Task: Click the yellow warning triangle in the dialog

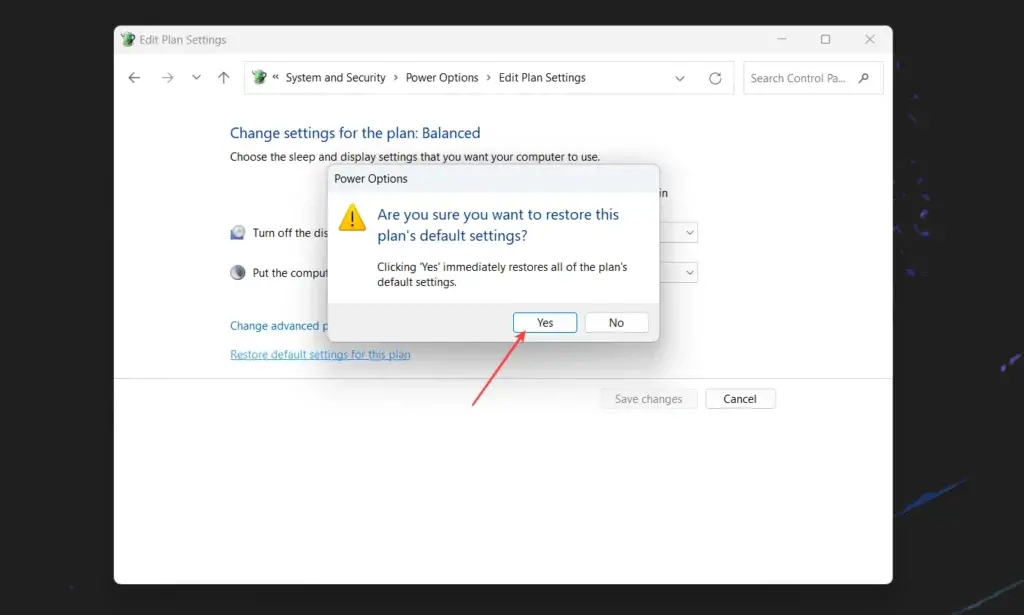Action: [x=352, y=218]
